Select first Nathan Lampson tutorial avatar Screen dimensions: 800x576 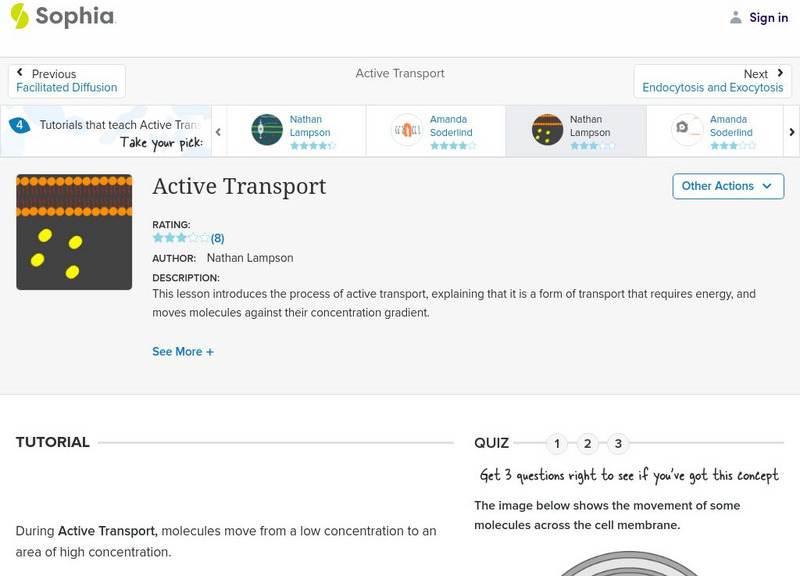click(x=267, y=130)
